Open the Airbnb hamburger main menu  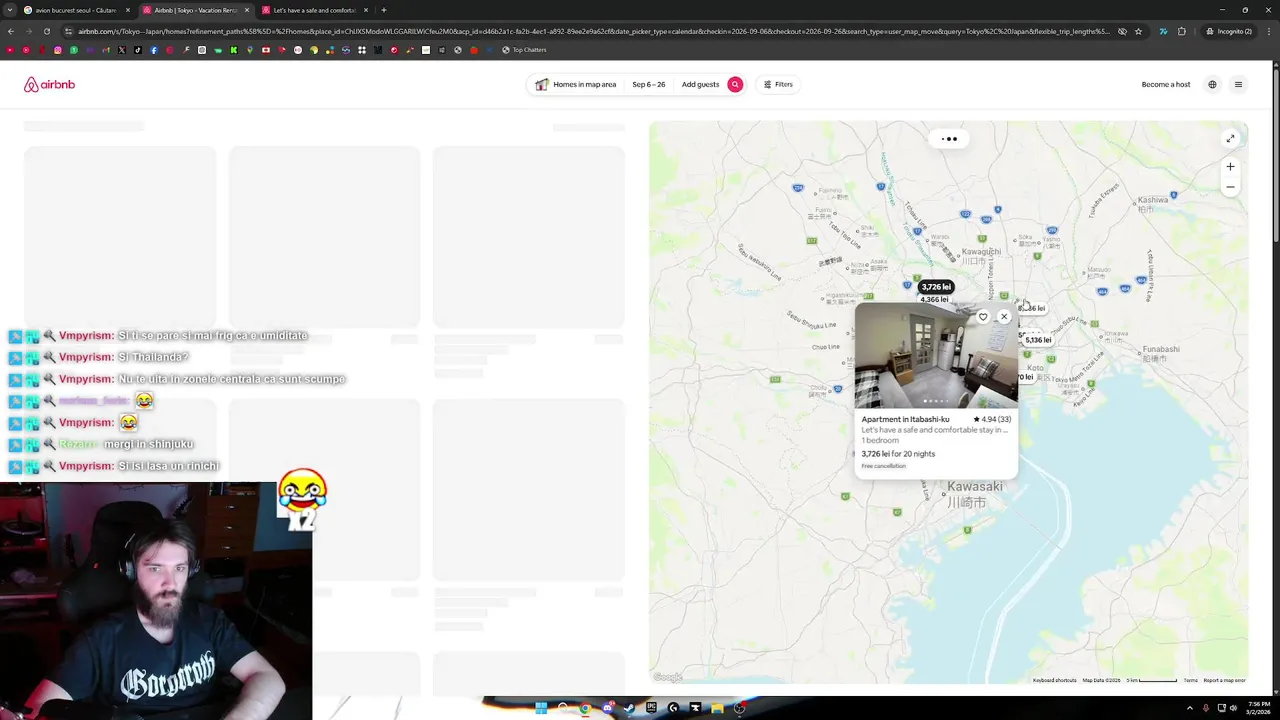(1238, 84)
